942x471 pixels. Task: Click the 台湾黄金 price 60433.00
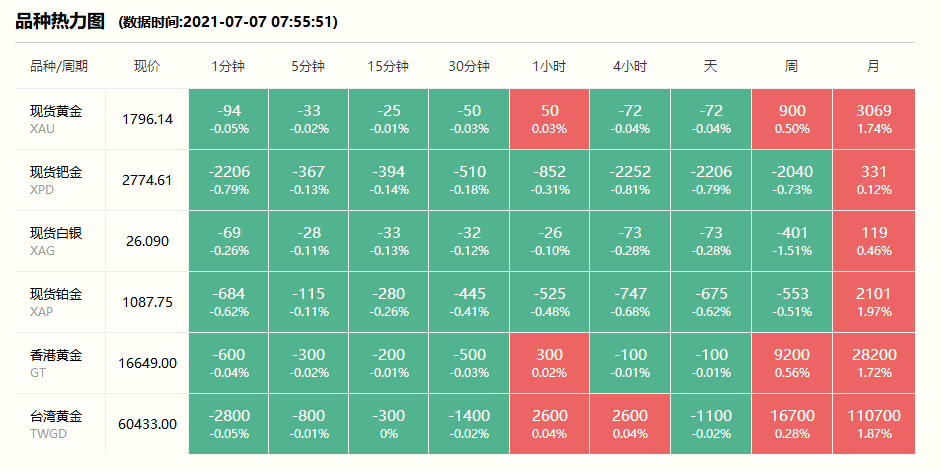(147, 424)
